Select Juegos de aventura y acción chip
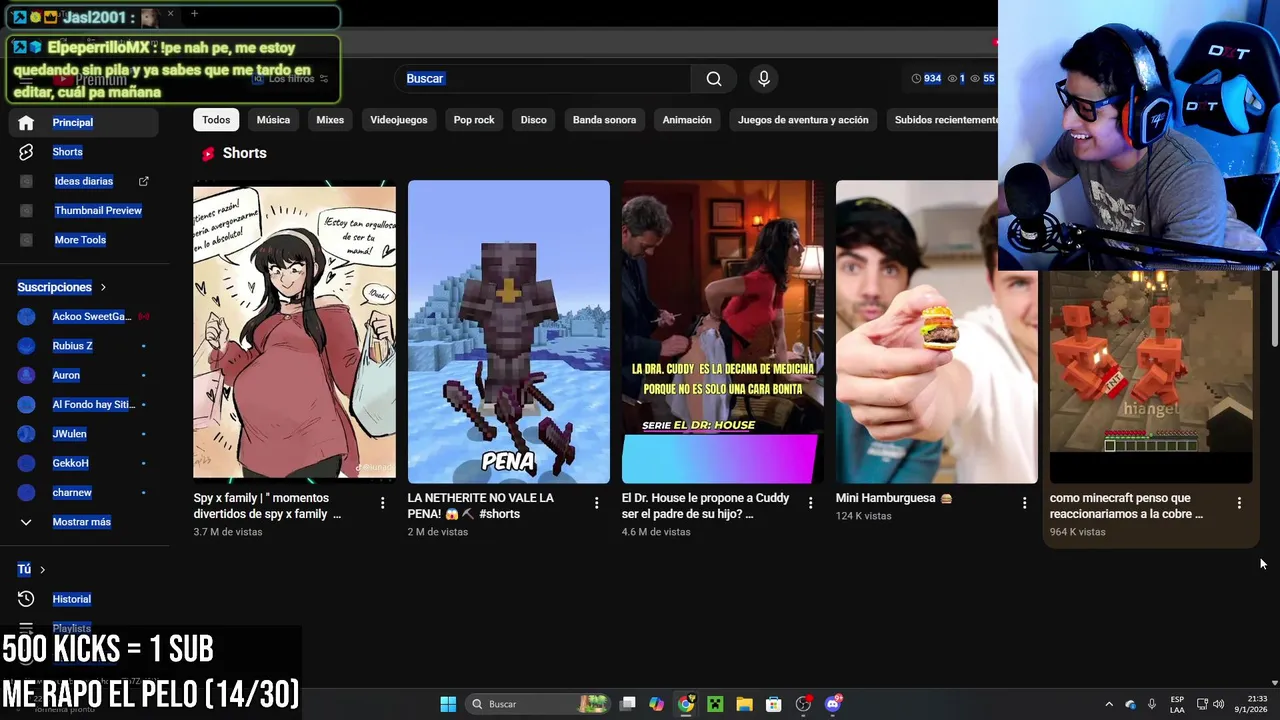 (803, 120)
